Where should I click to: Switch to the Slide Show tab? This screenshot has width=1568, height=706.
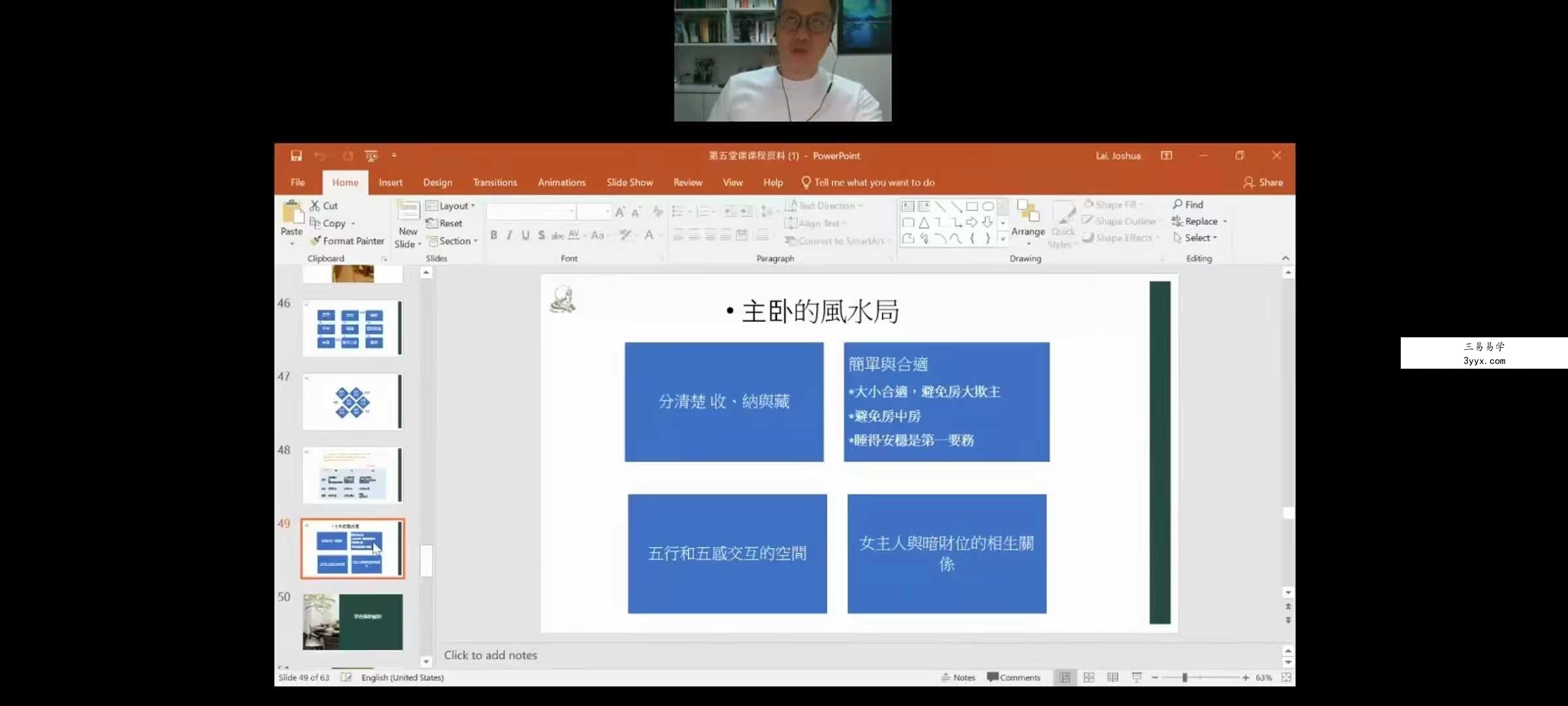[630, 182]
